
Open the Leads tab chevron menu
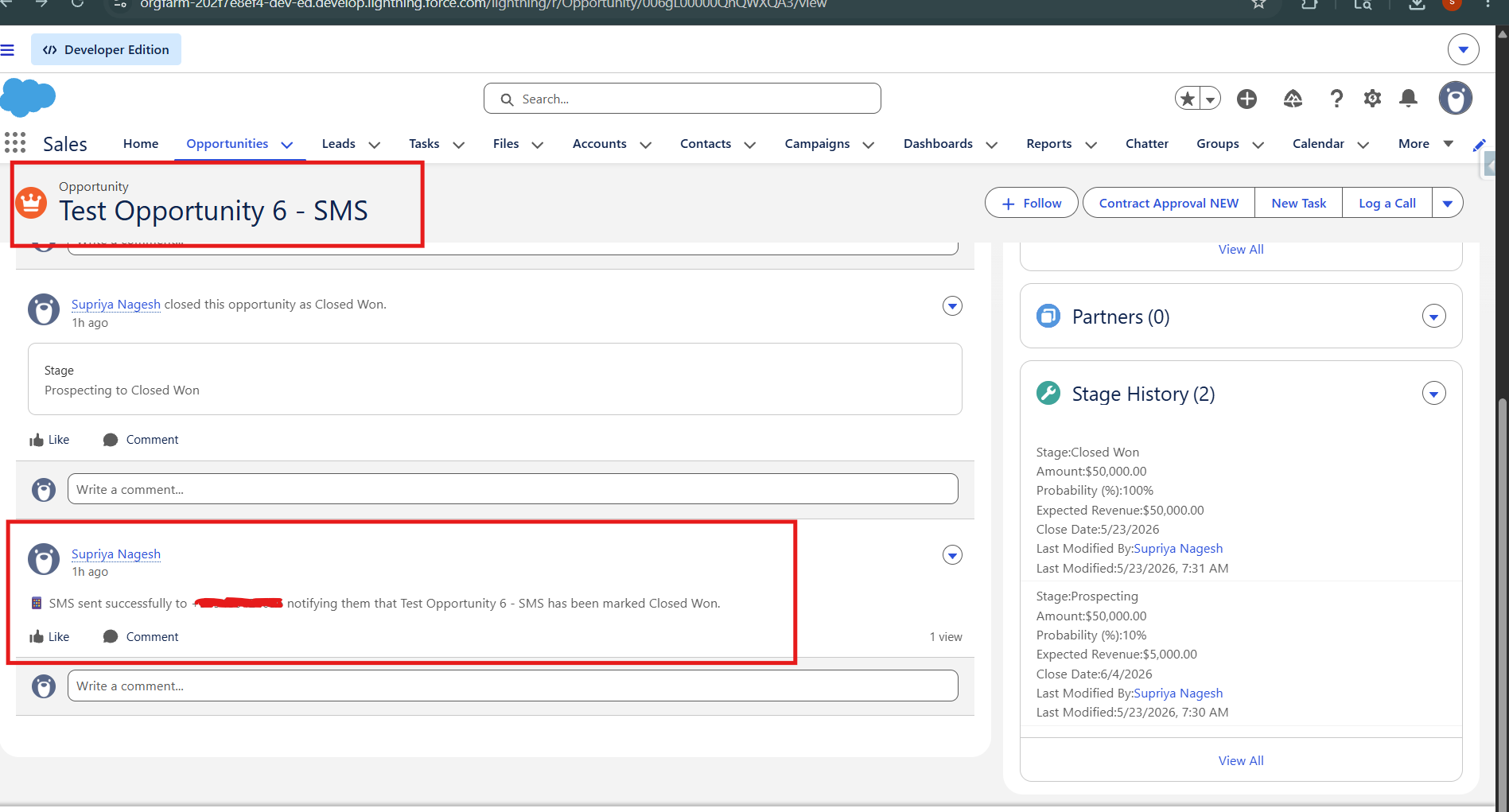pyautogui.click(x=374, y=145)
